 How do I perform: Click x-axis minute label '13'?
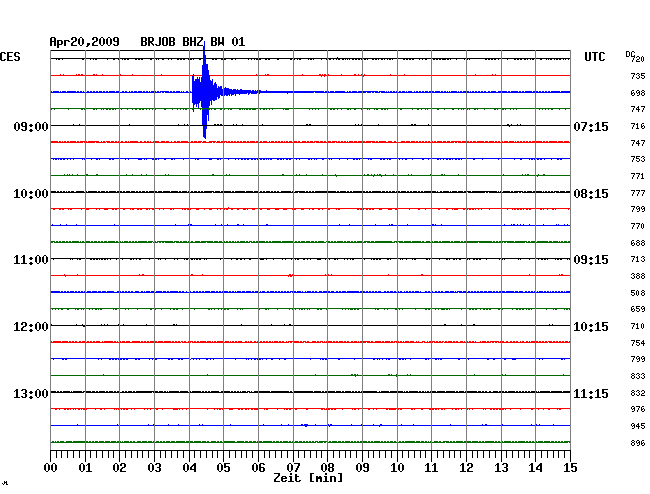point(501,467)
